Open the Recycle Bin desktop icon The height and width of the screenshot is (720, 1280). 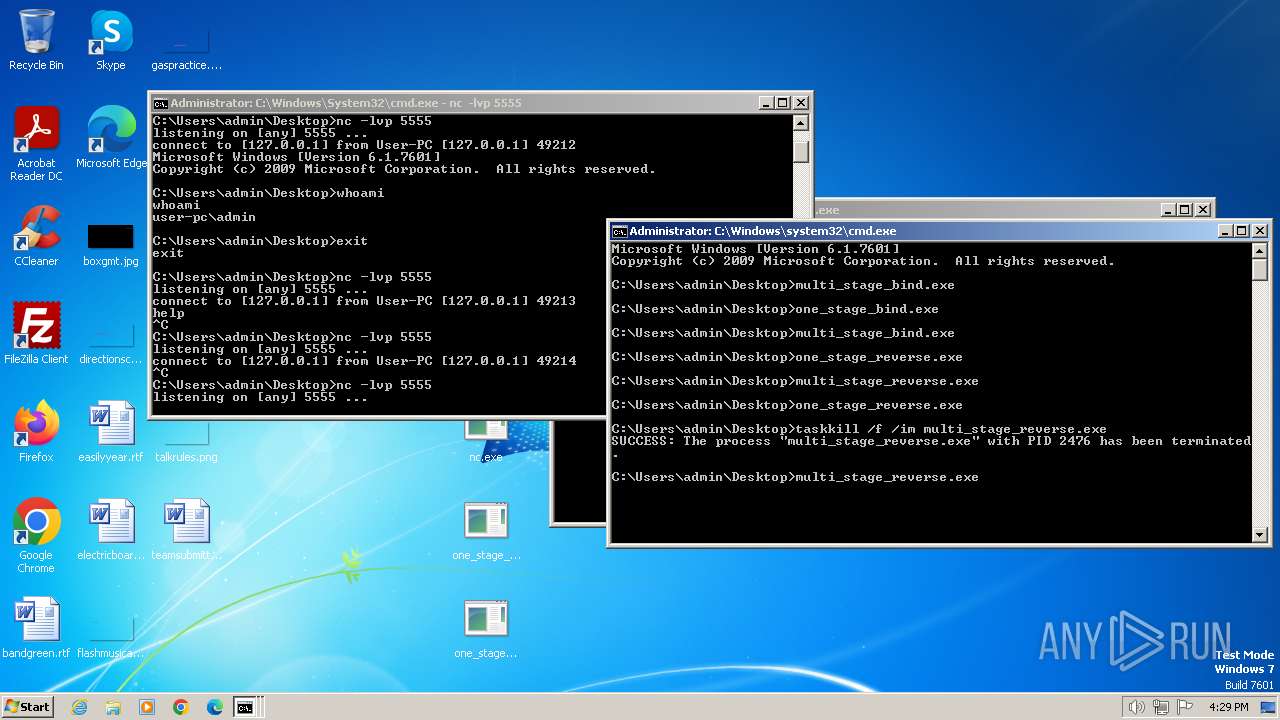[36, 40]
